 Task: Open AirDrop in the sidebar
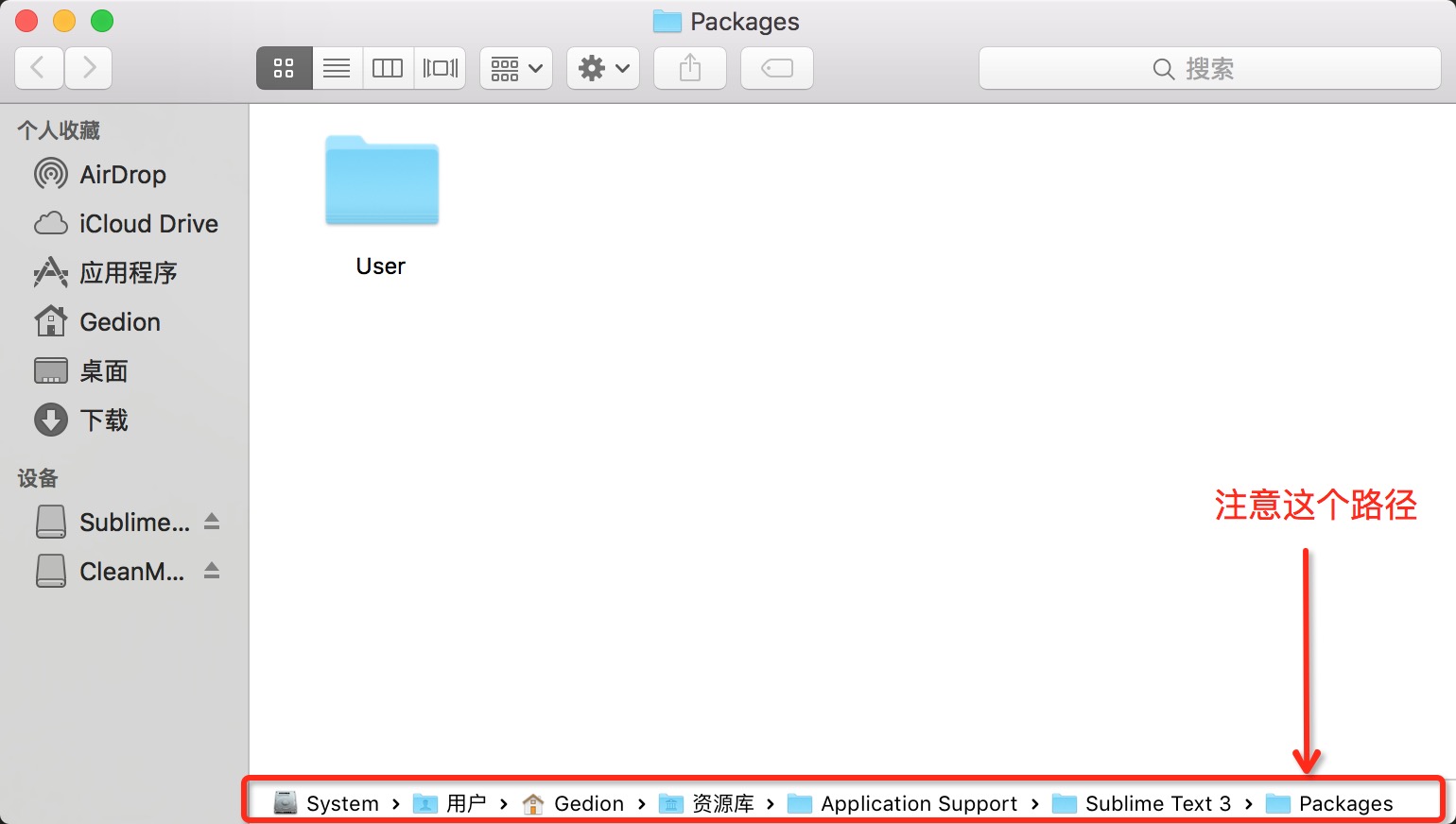[x=123, y=175]
